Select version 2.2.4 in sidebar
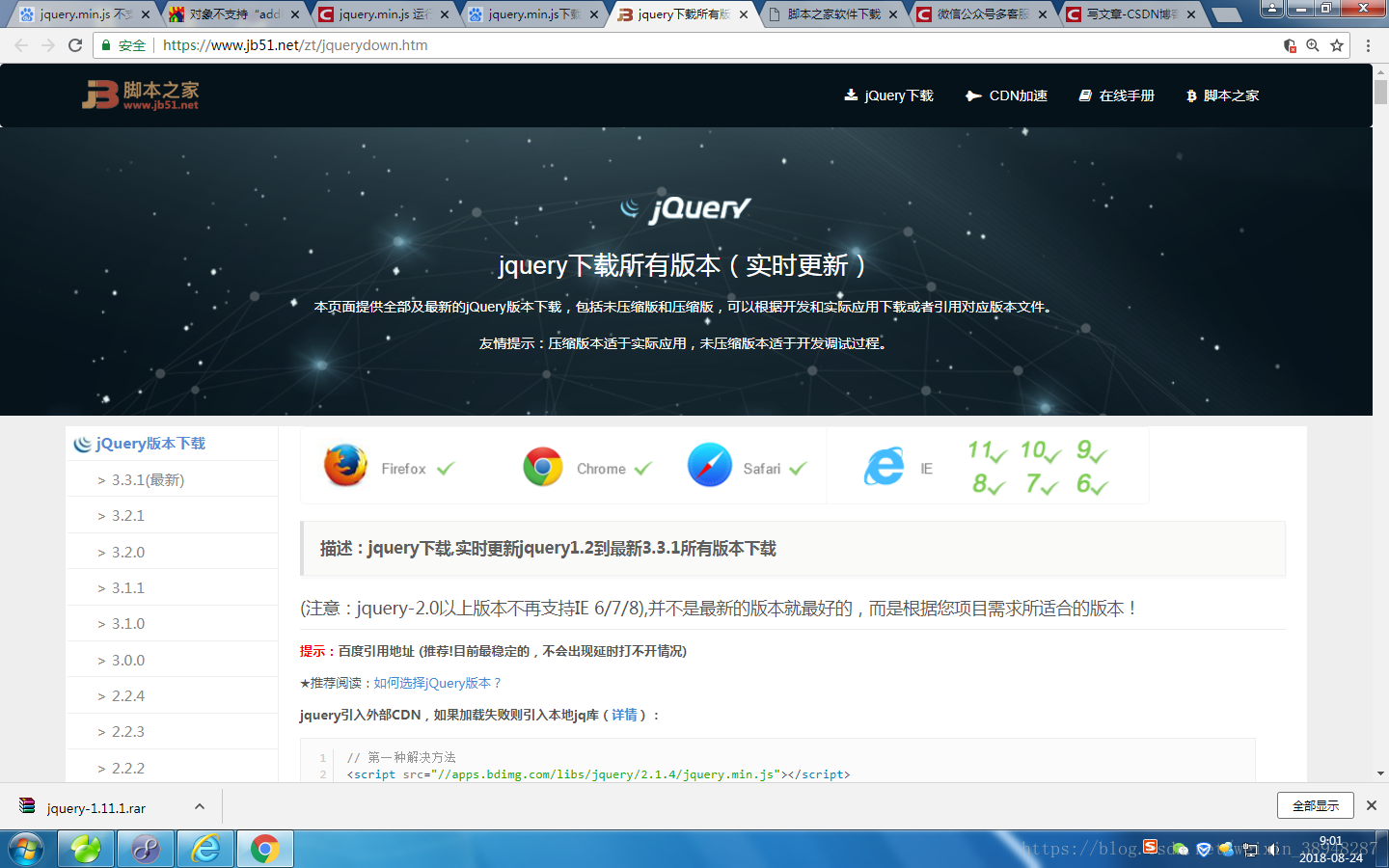Image resolution: width=1389 pixels, height=868 pixels. click(x=173, y=695)
